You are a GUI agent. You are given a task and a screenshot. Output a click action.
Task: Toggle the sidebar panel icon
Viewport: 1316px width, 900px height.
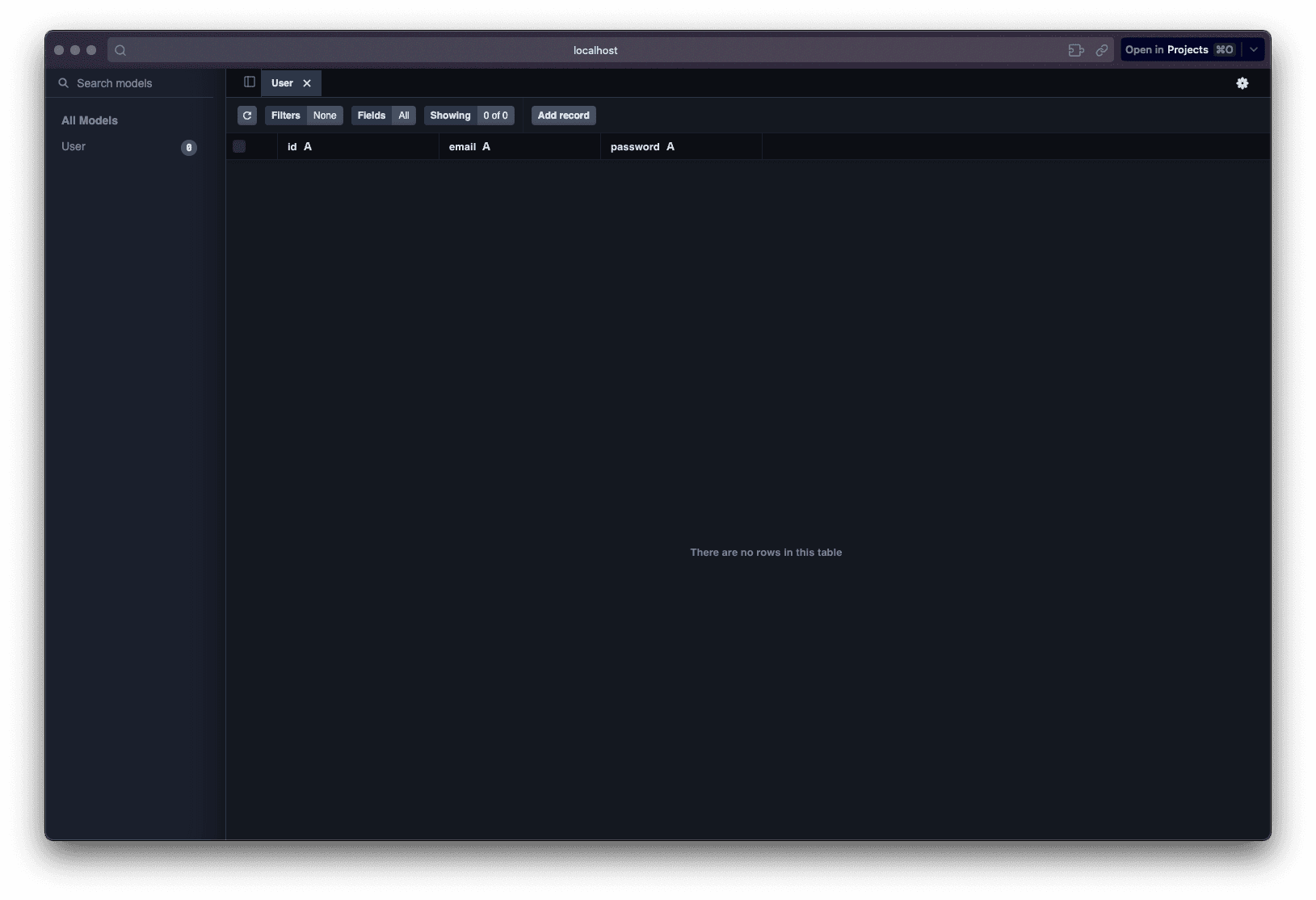click(x=250, y=82)
